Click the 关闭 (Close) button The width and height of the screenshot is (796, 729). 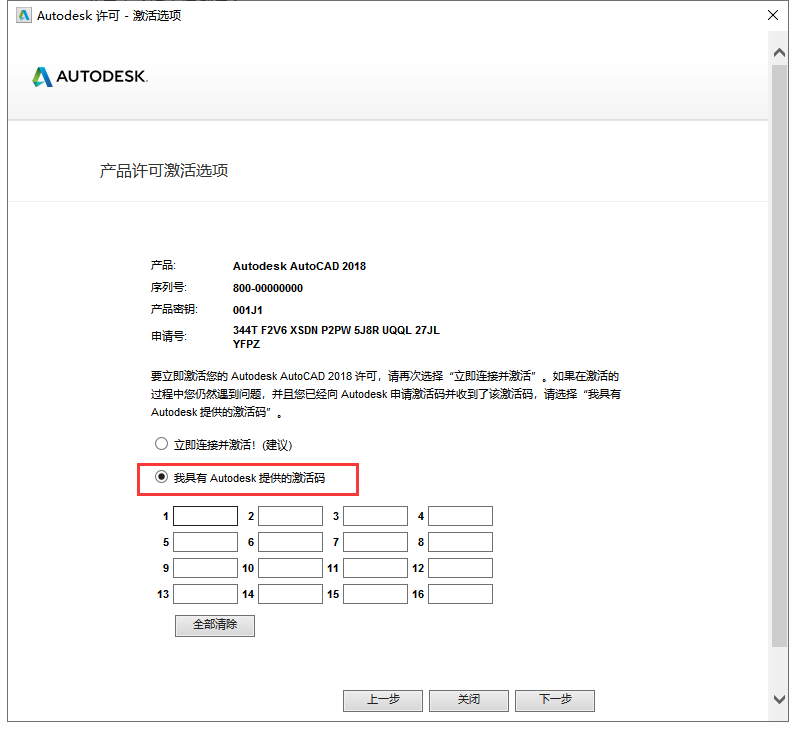(469, 701)
